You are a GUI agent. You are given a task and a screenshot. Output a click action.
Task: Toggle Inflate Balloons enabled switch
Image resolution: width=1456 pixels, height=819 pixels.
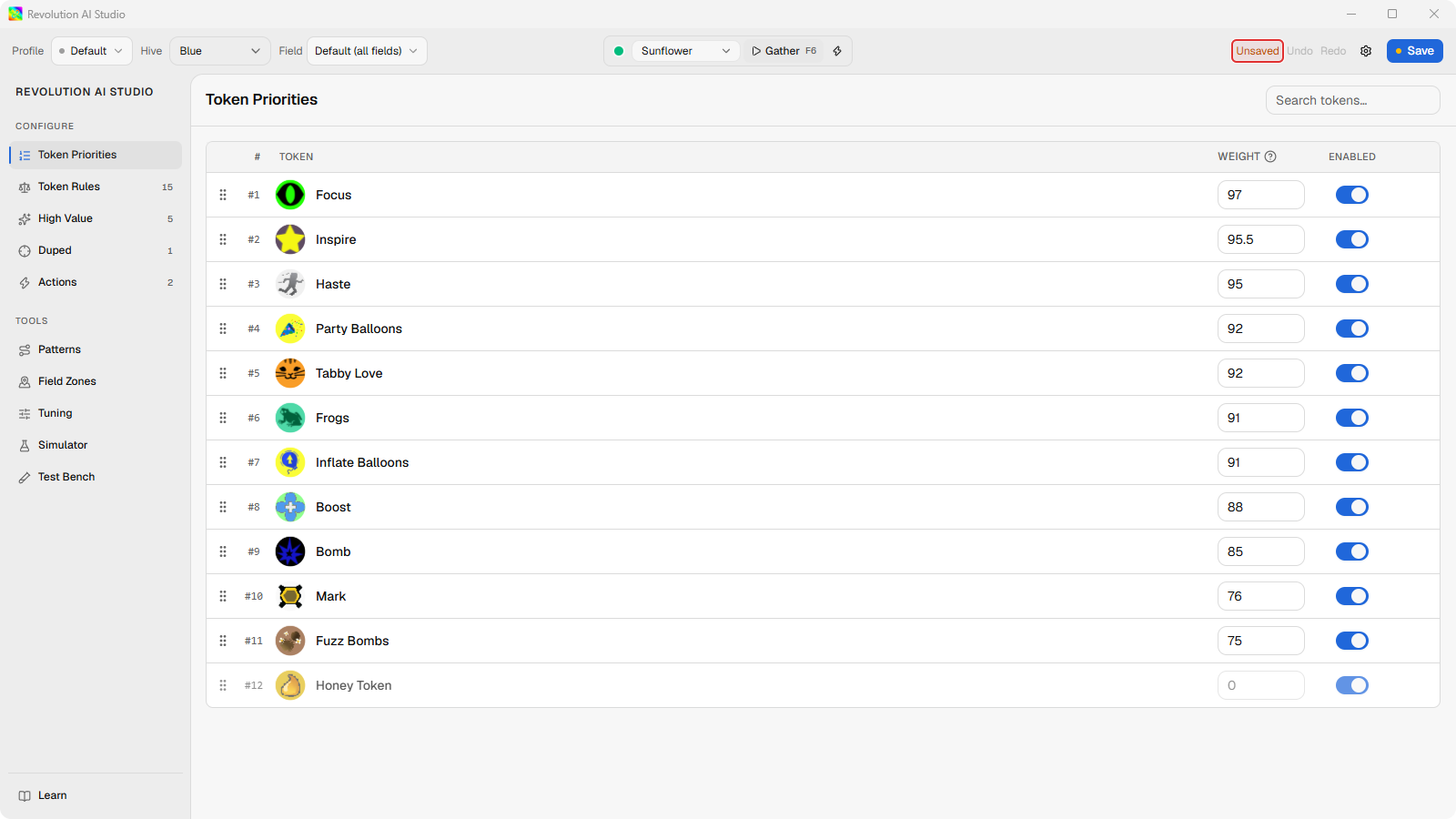pyautogui.click(x=1352, y=462)
